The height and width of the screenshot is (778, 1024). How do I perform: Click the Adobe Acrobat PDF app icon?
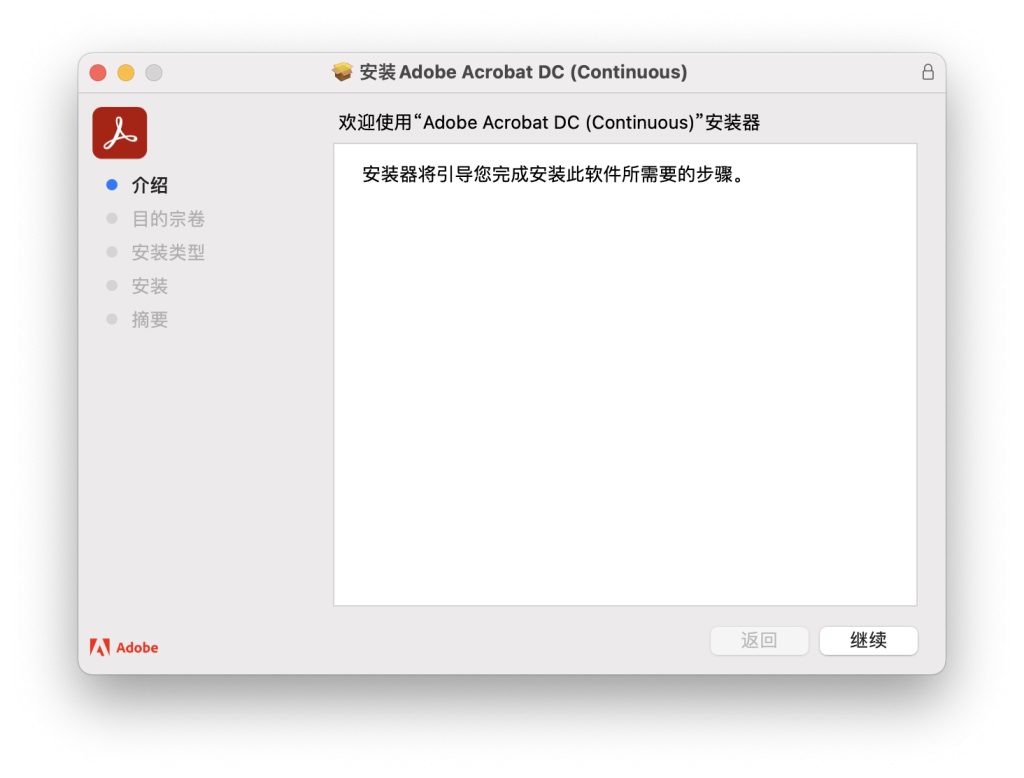click(120, 133)
